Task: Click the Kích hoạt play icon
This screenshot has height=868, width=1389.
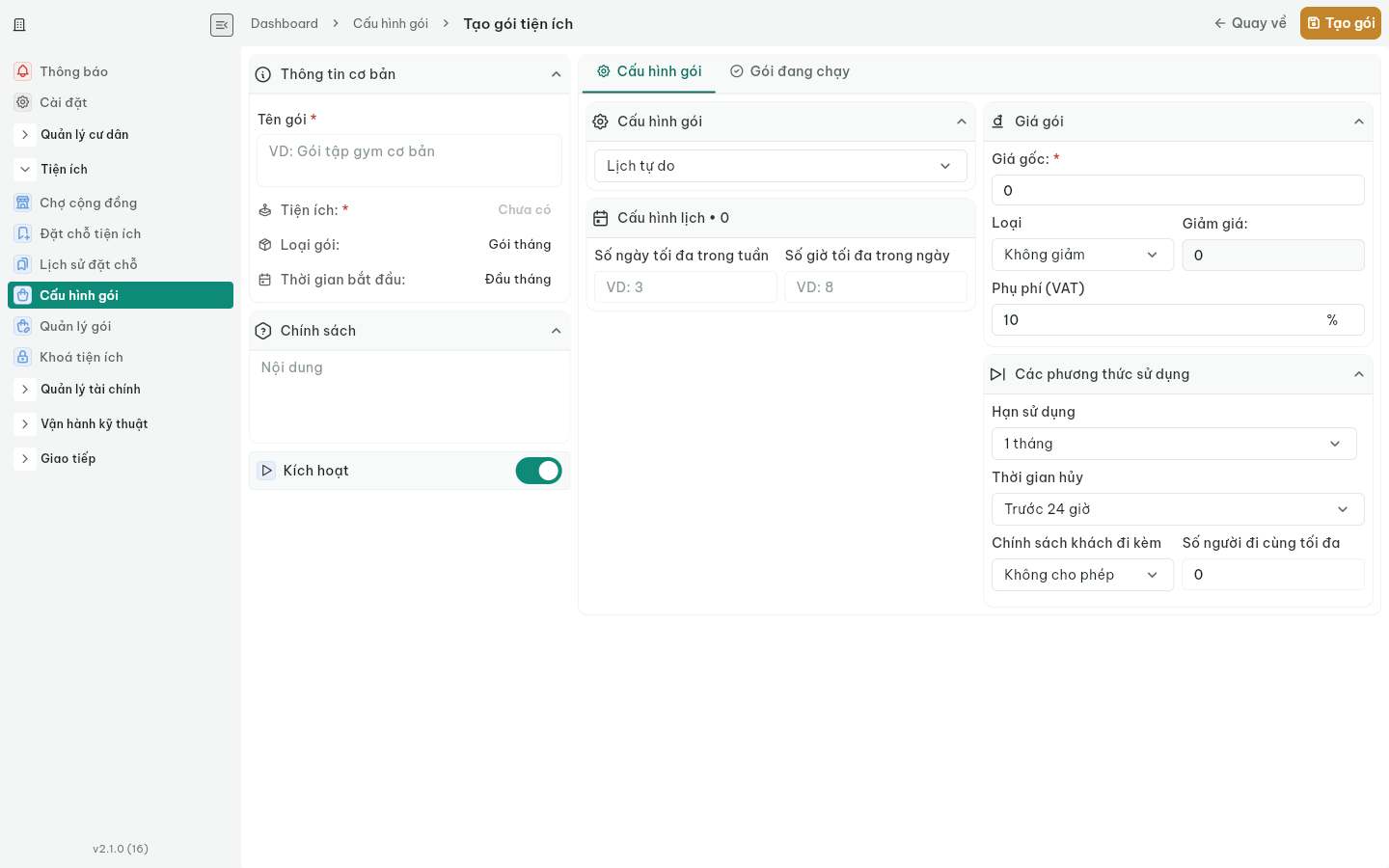Action: [x=267, y=471]
